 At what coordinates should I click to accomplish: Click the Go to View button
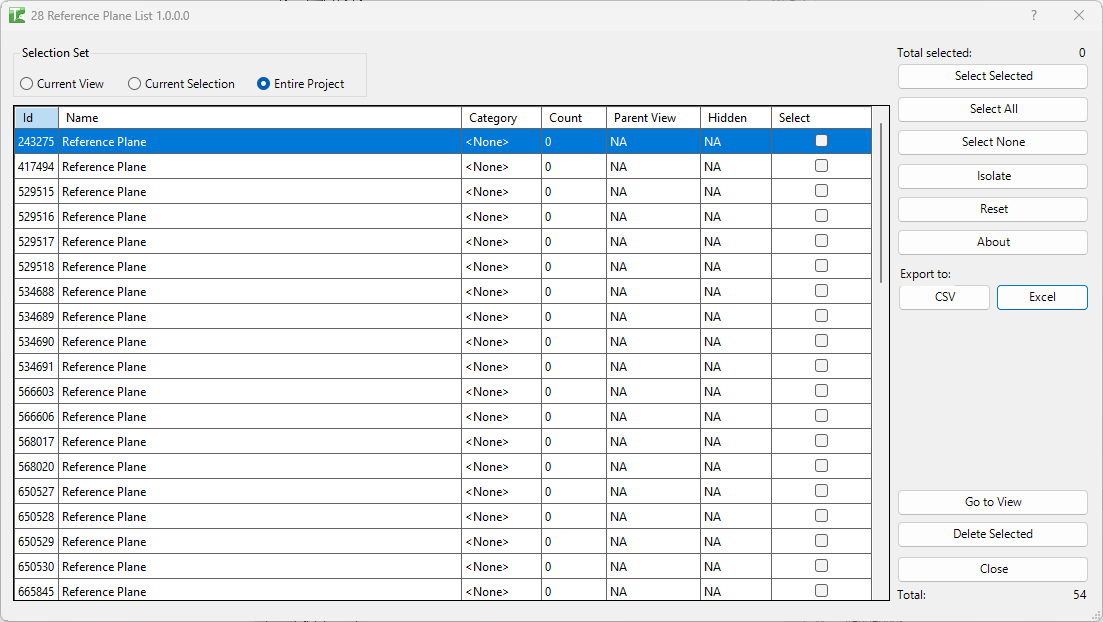tap(992, 502)
